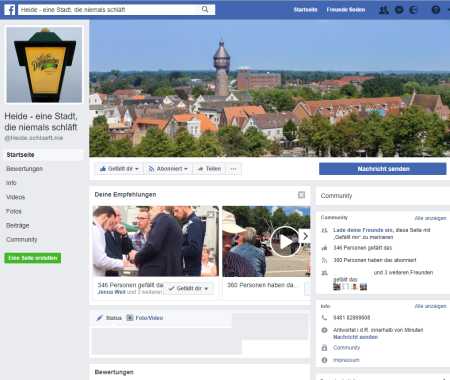Open the help question mark icon

tap(436, 10)
